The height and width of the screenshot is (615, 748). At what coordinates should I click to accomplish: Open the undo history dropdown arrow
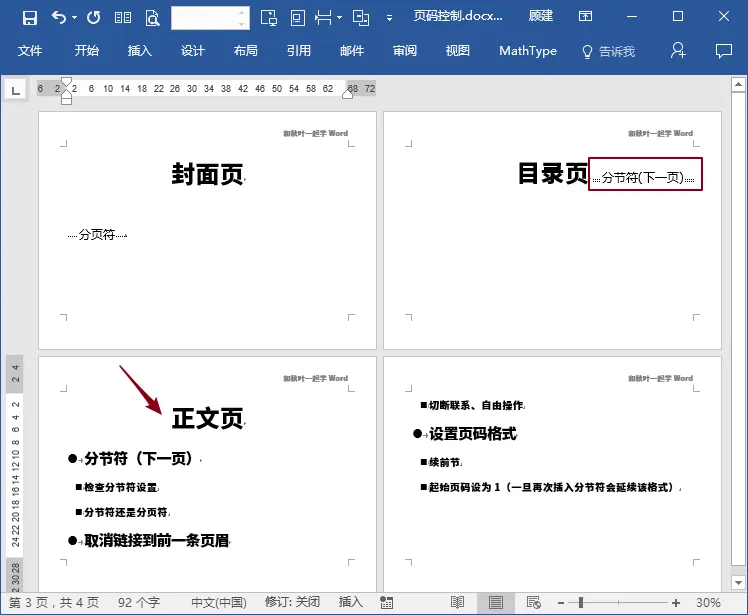click(x=74, y=18)
